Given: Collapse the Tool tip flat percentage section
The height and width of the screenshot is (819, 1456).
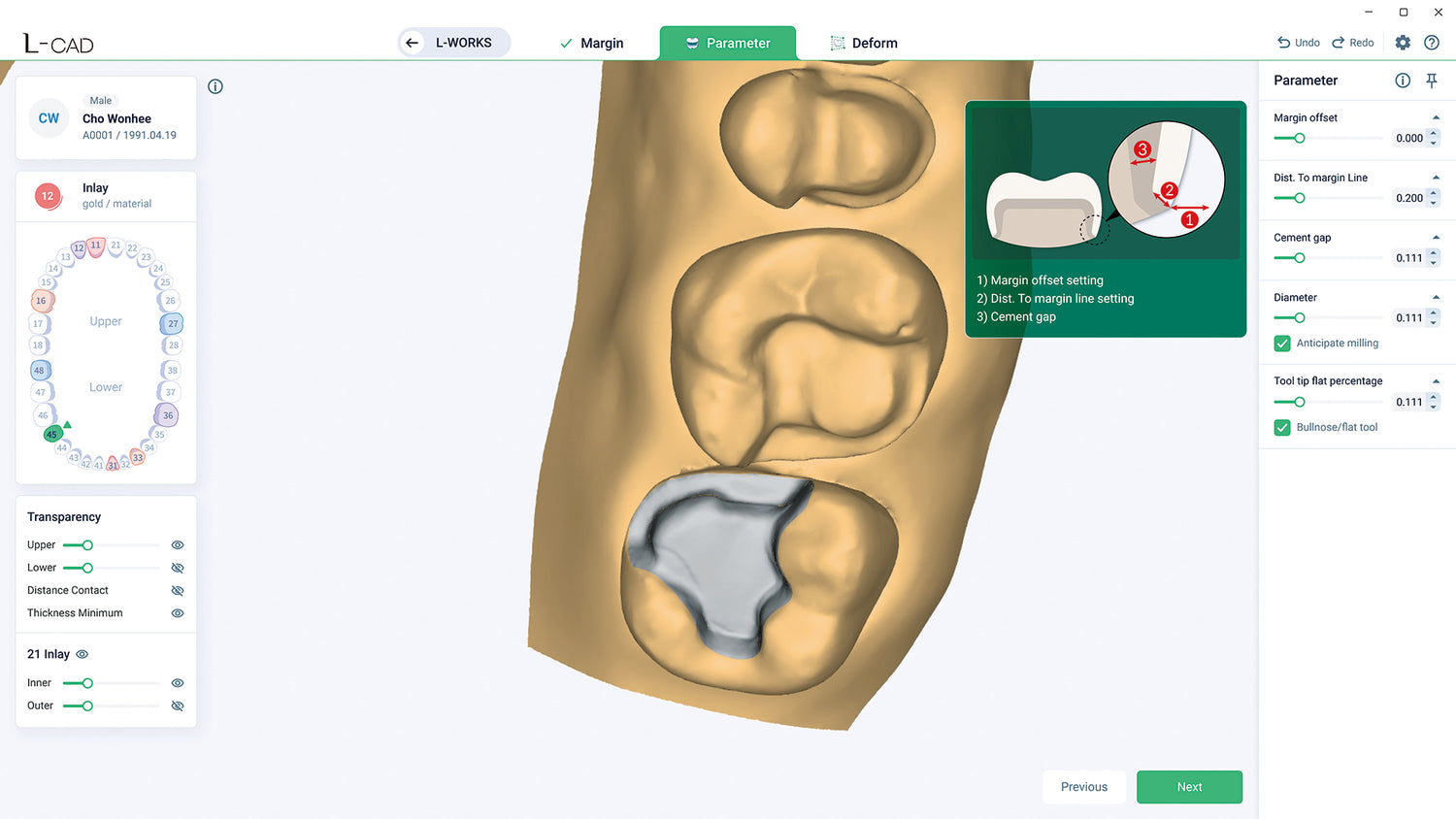Looking at the screenshot, I should coord(1436,381).
